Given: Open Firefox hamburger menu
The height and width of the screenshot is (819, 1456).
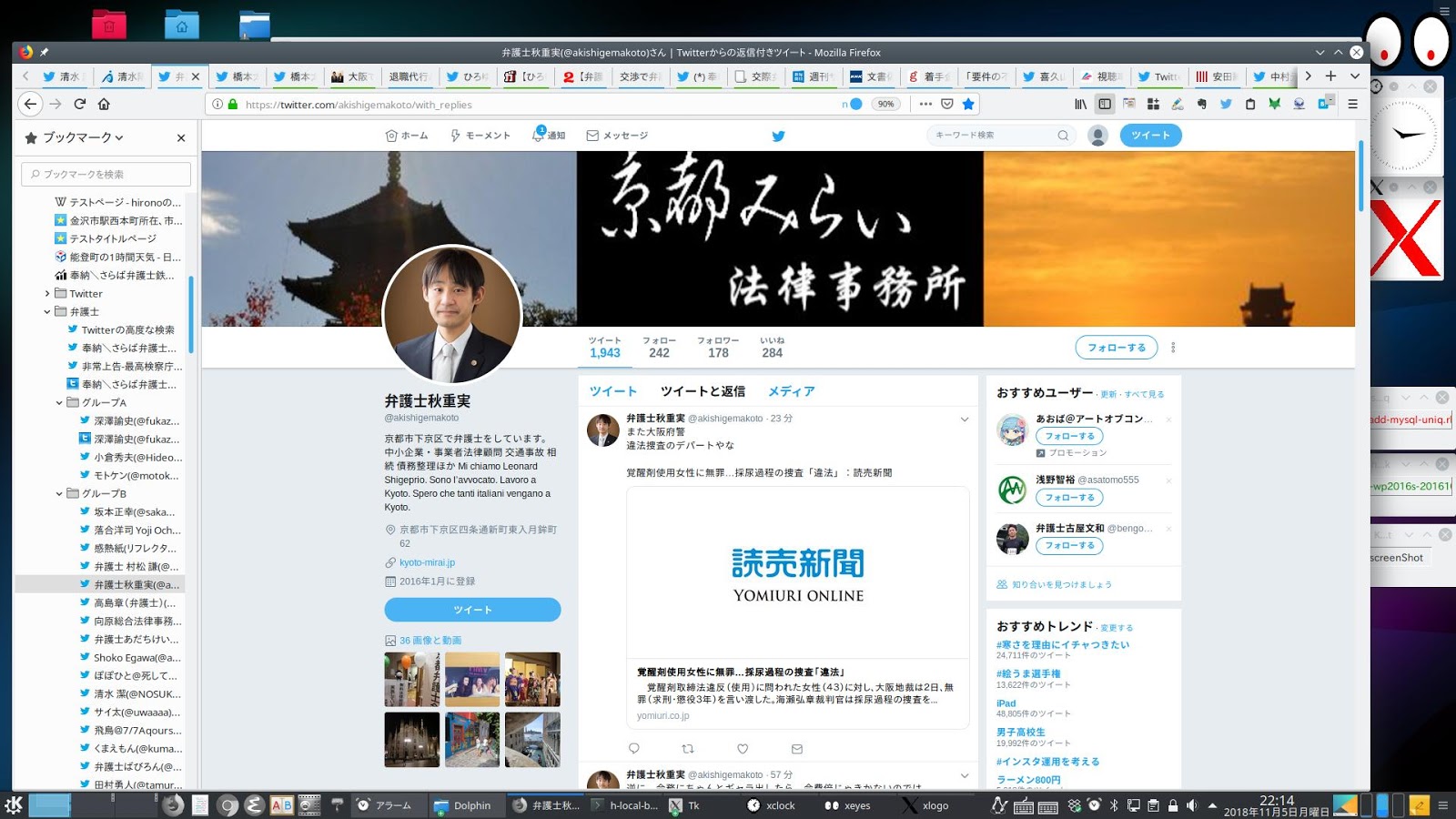Looking at the screenshot, I should click(1352, 104).
